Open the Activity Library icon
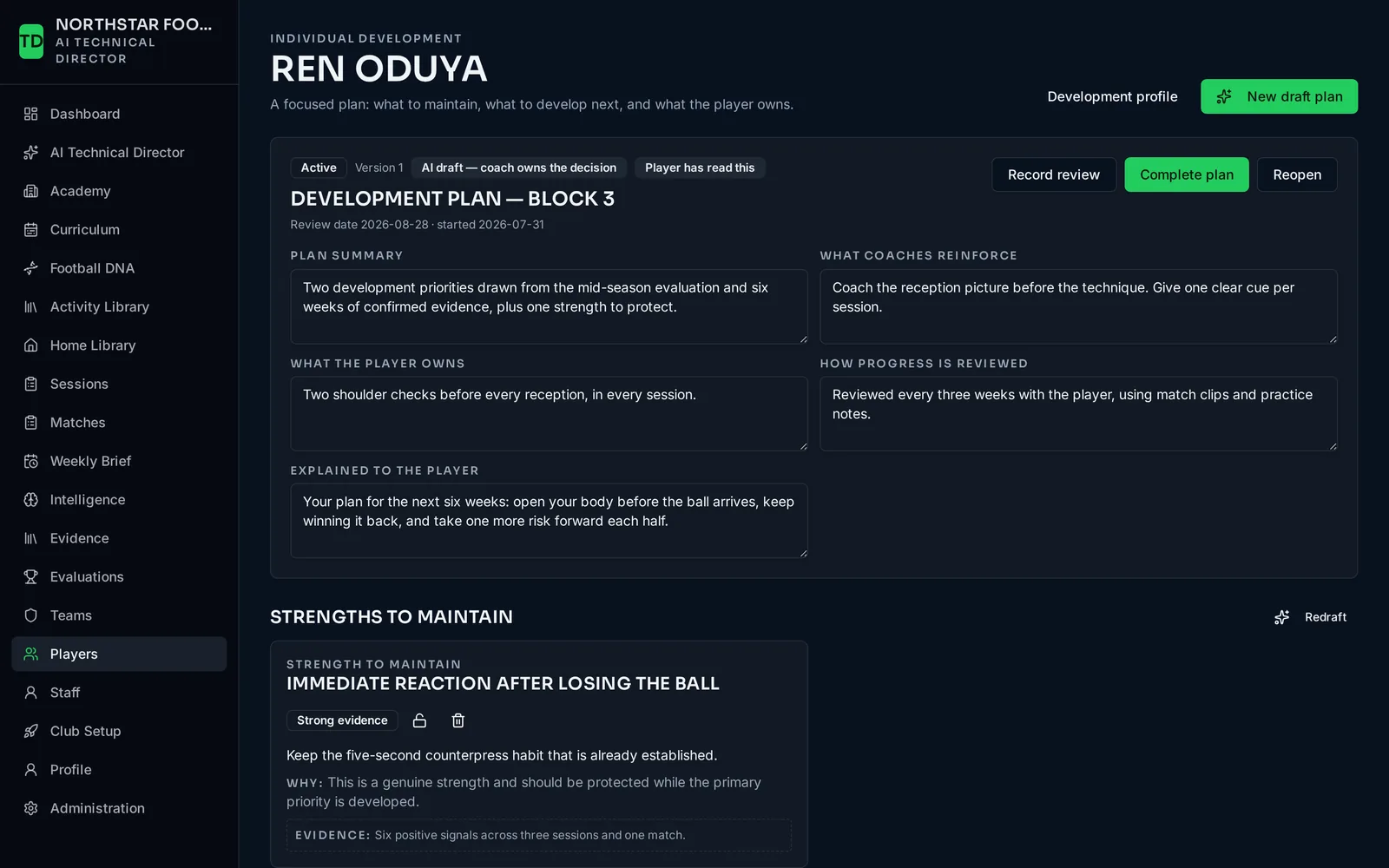Image resolution: width=1389 pixels, height=868 pixels. [x=31, y=306]
